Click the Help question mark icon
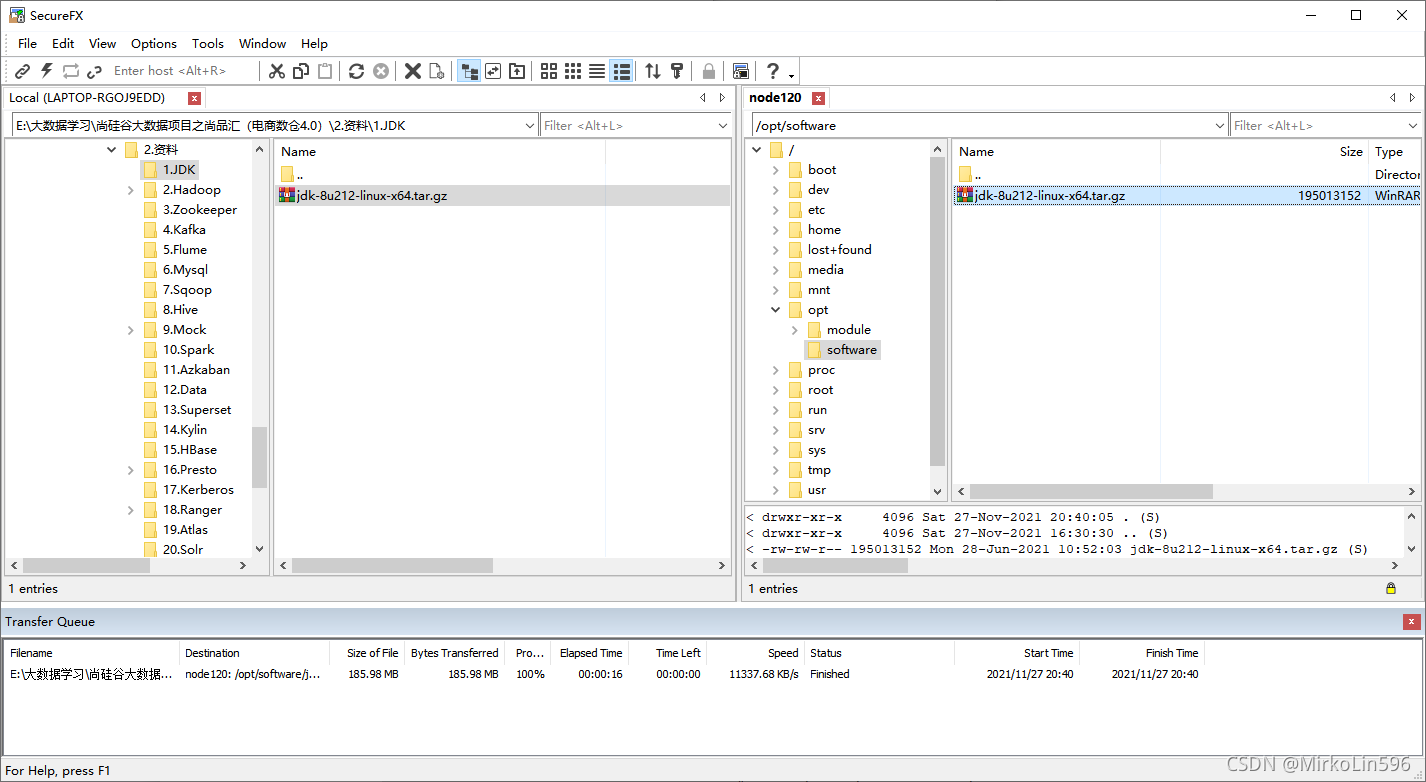 772,71
